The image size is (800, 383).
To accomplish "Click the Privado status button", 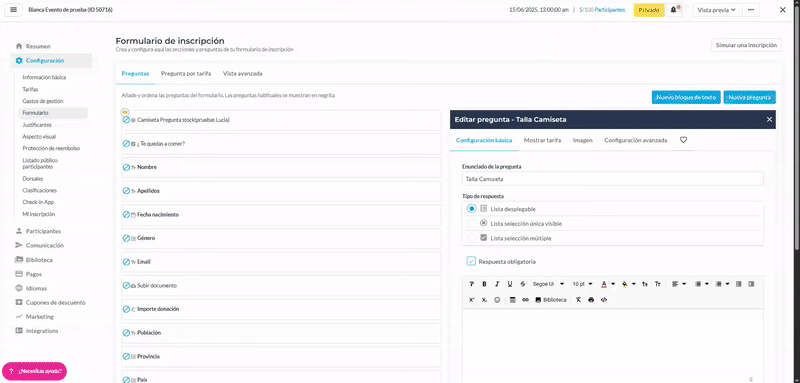I will click(x=649, y=10).
